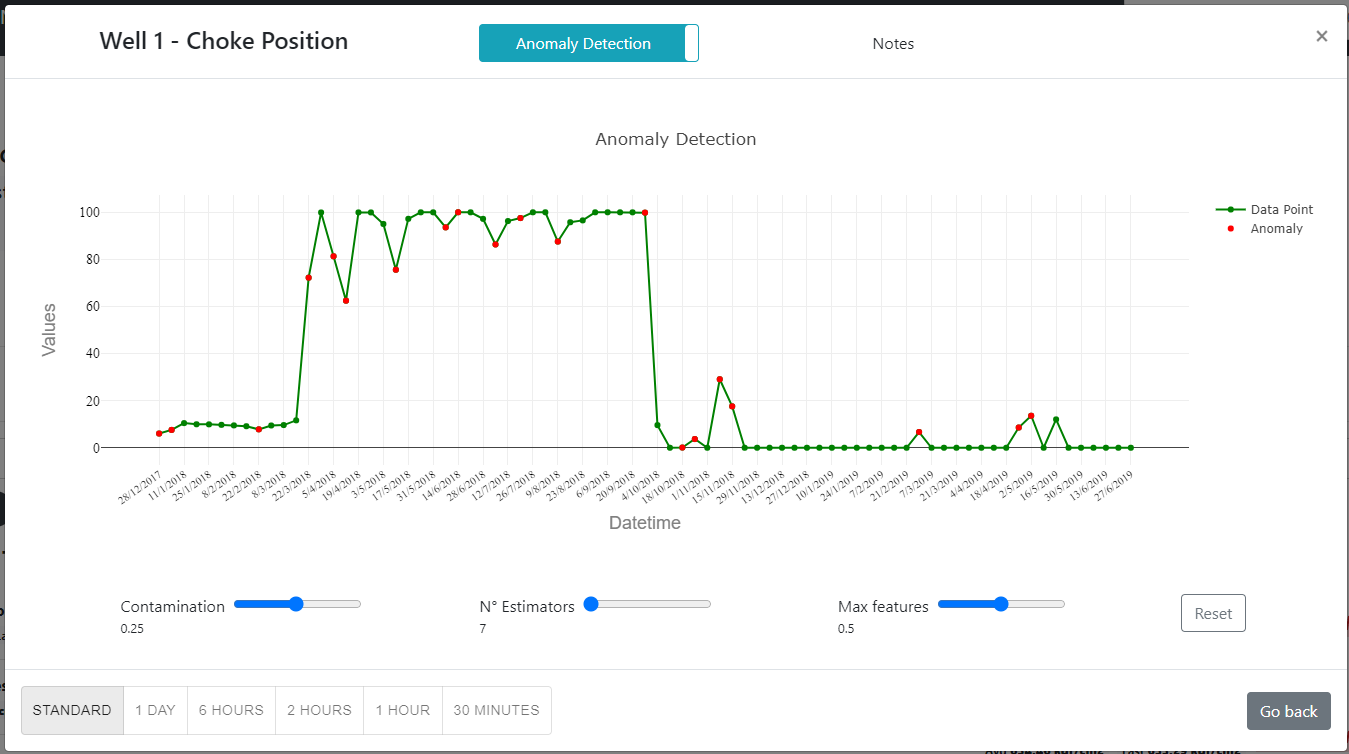Click the first red anomaly point at 28/12/2017

tap(159, 434)
